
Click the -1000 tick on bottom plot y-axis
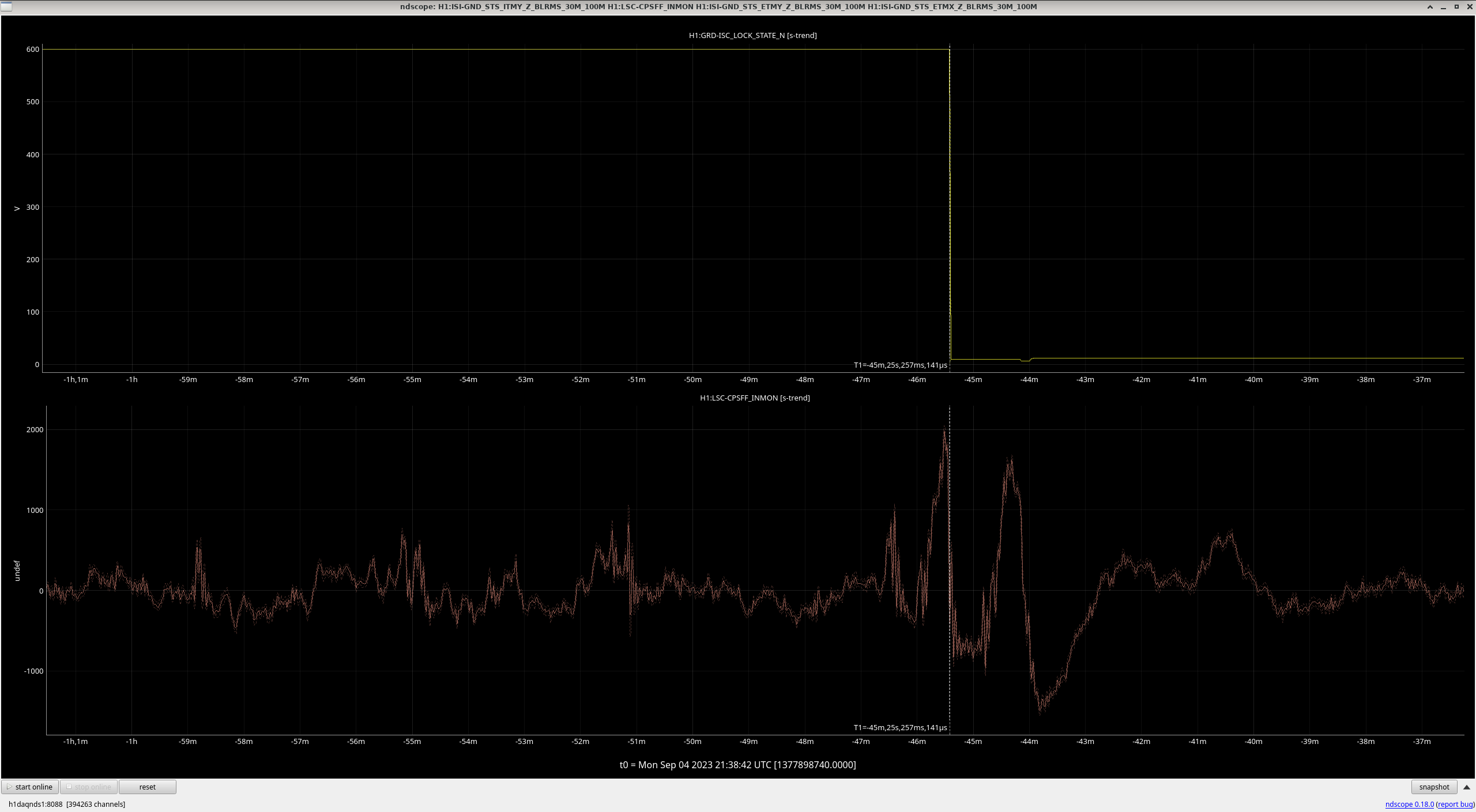[x=33, y=671]
